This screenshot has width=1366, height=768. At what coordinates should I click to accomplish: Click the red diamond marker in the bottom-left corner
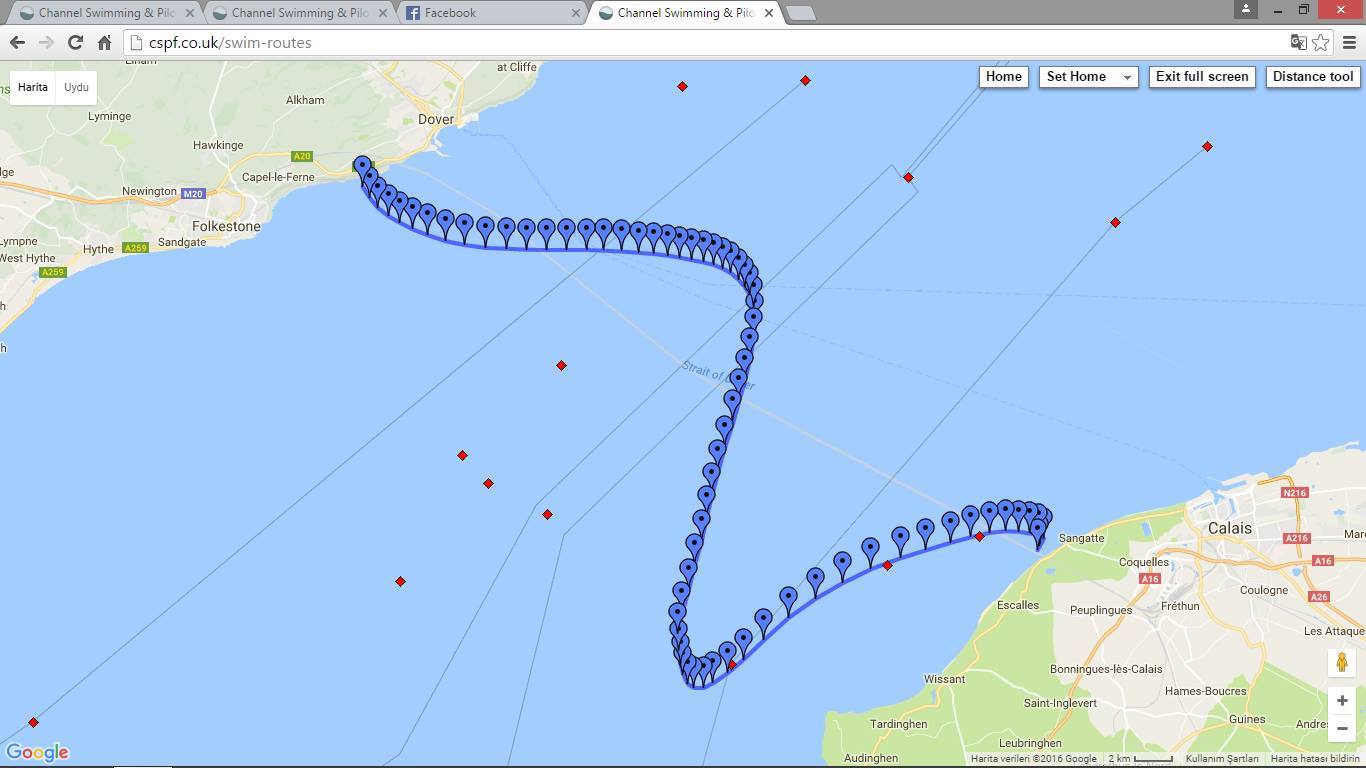point(33,722)
